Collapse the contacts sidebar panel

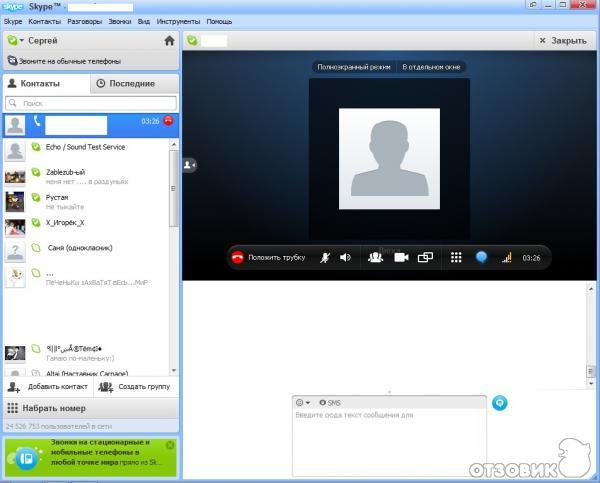189,164
